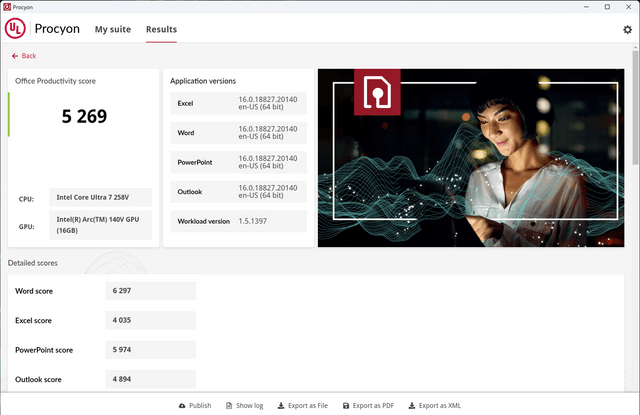Screen dimensions: 640x415
Task: Click the Outlook application version row
Action: point(238,192)
